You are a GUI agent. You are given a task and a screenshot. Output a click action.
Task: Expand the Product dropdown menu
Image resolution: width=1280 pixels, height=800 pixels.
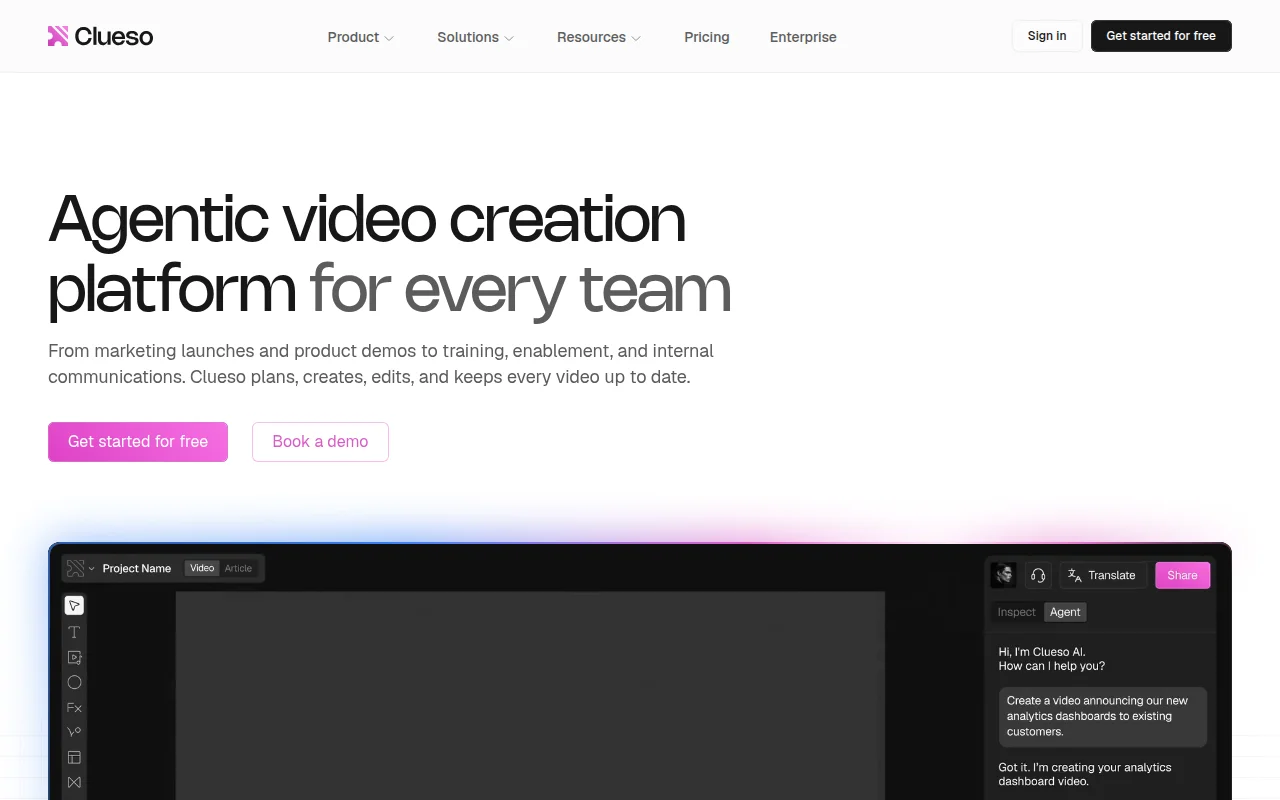tap(361, 37)
